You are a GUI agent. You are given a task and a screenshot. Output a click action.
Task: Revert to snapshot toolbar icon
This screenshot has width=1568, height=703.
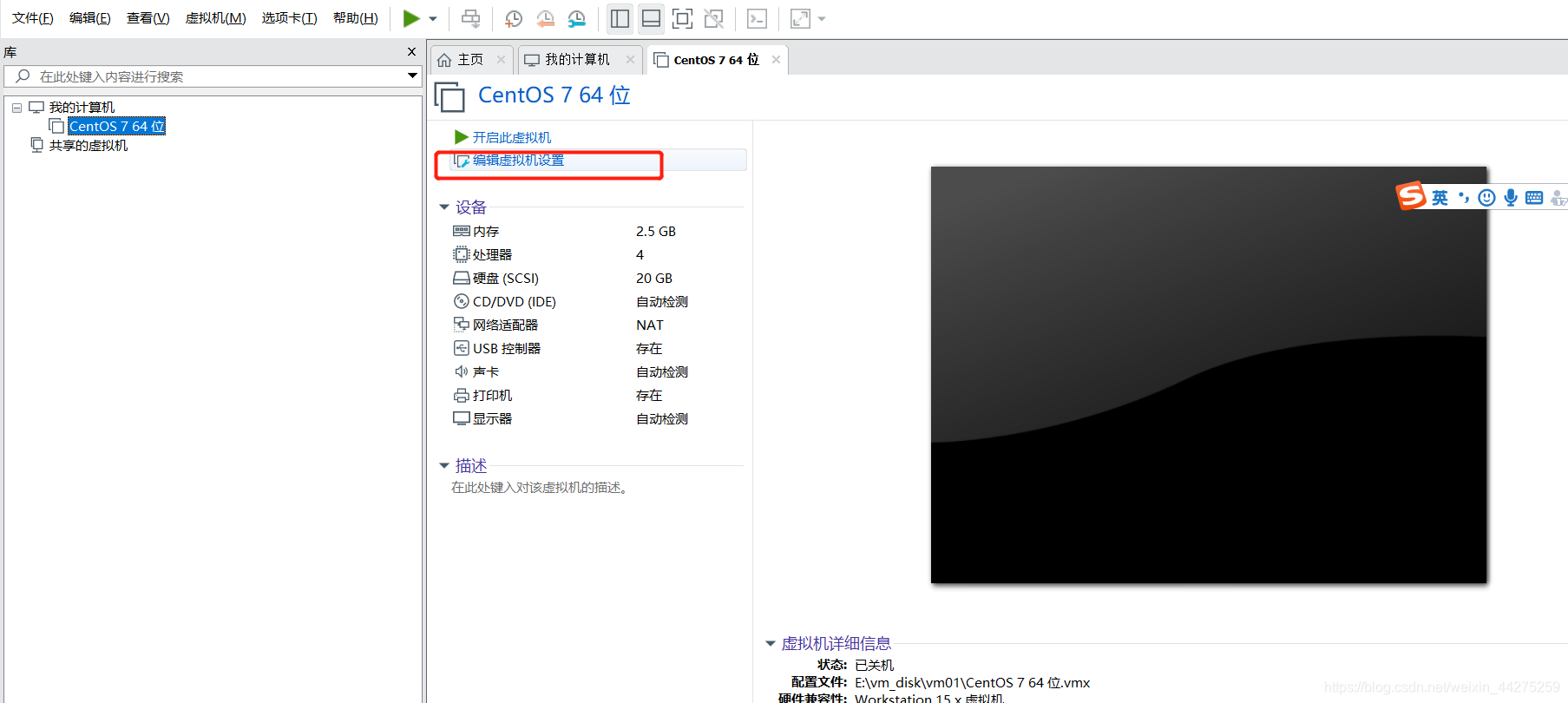545,18
